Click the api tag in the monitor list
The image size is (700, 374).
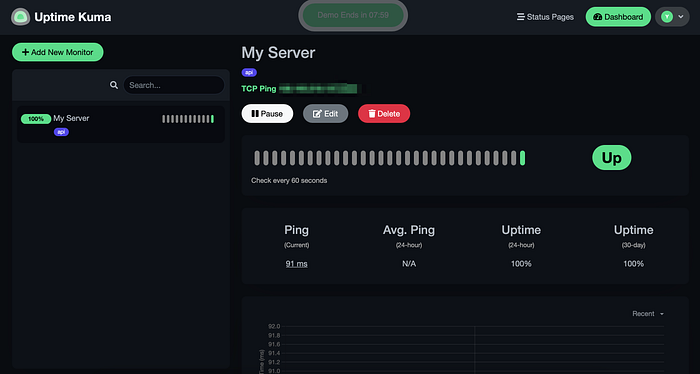click(61, 132)
